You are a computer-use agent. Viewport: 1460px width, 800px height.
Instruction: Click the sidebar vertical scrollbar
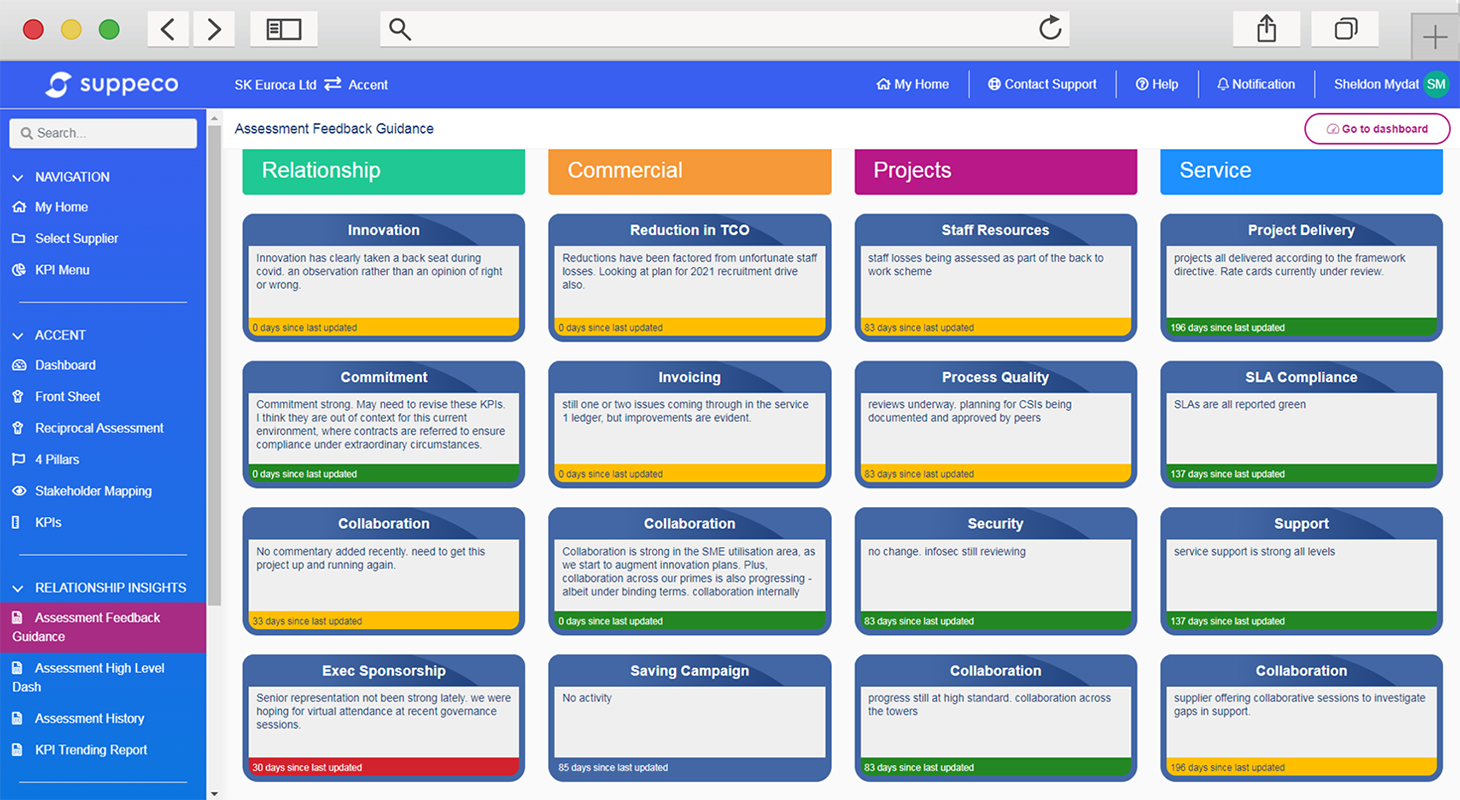214,365
